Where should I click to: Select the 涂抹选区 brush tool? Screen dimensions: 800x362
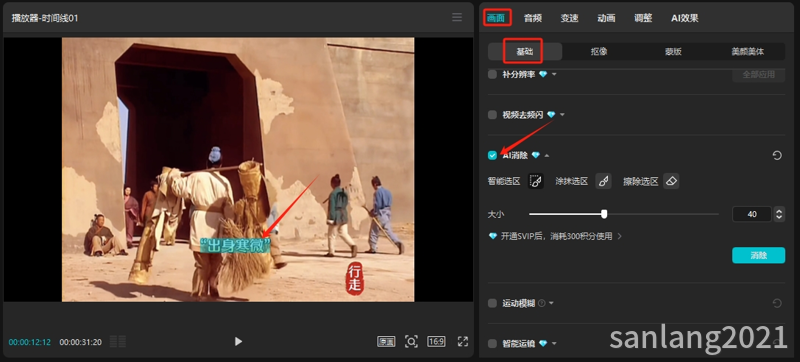click(604, 181)
